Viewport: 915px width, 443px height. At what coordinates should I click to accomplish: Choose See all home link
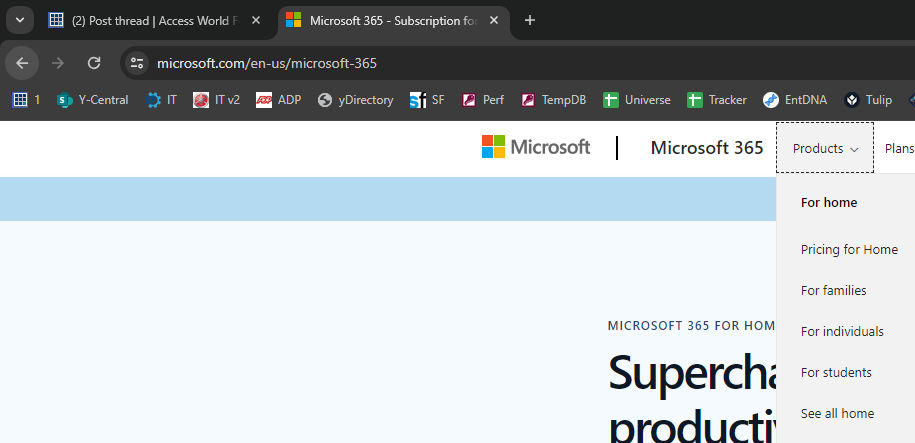[837, 413]
